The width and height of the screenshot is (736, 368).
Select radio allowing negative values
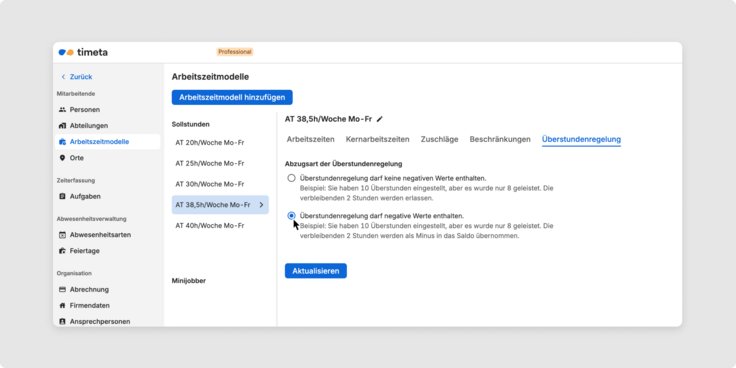(x=291, y=215)
